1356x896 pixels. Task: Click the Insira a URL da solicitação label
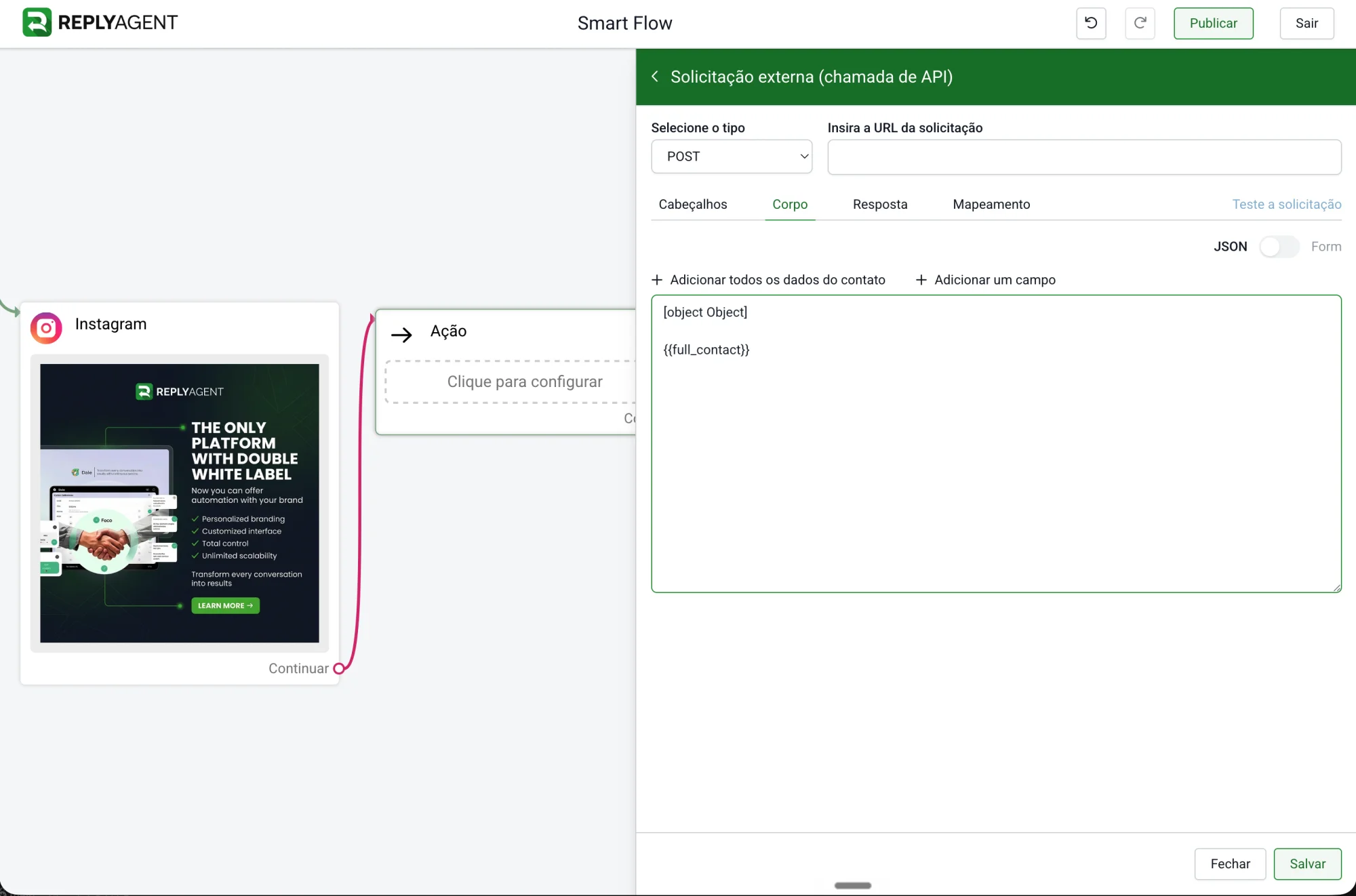pos(904,127)
